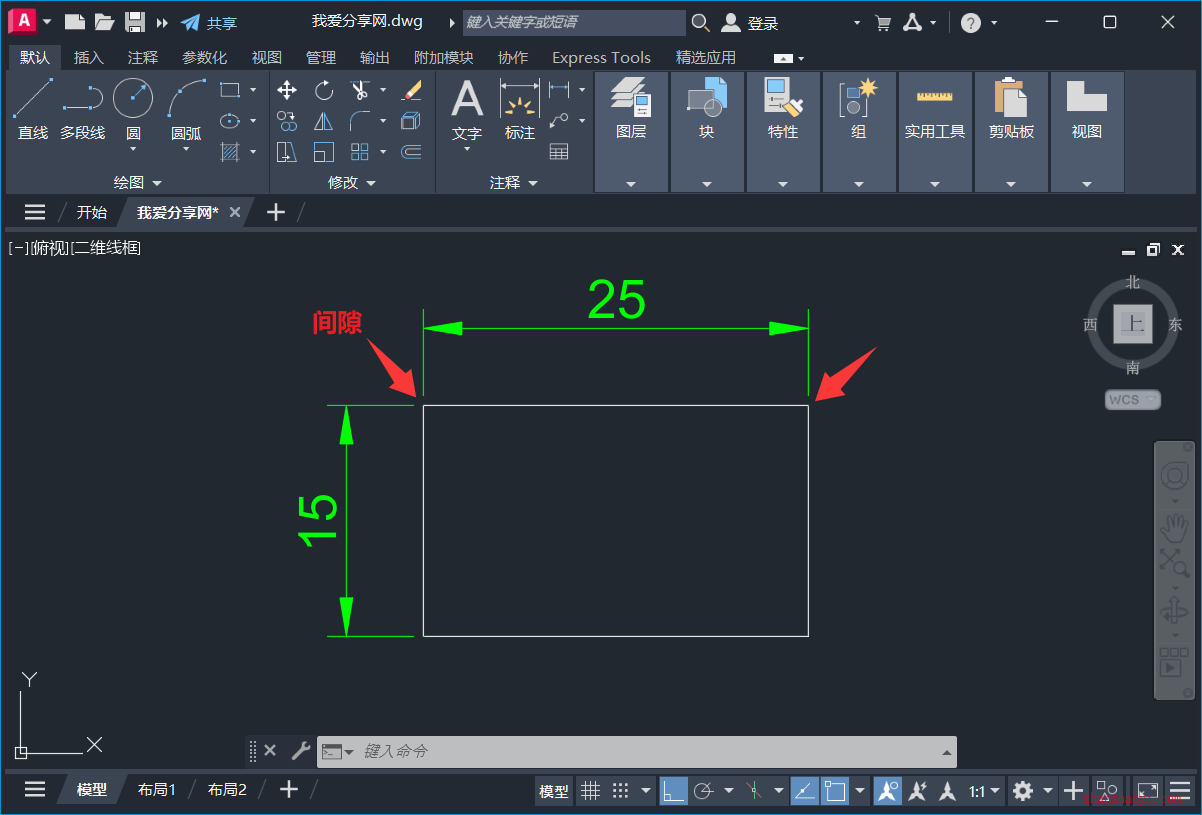The height and width of the screenshot is (815, 1202).
Task: Open the 视图 ribbon tab
Action: (x=267, y=58)
